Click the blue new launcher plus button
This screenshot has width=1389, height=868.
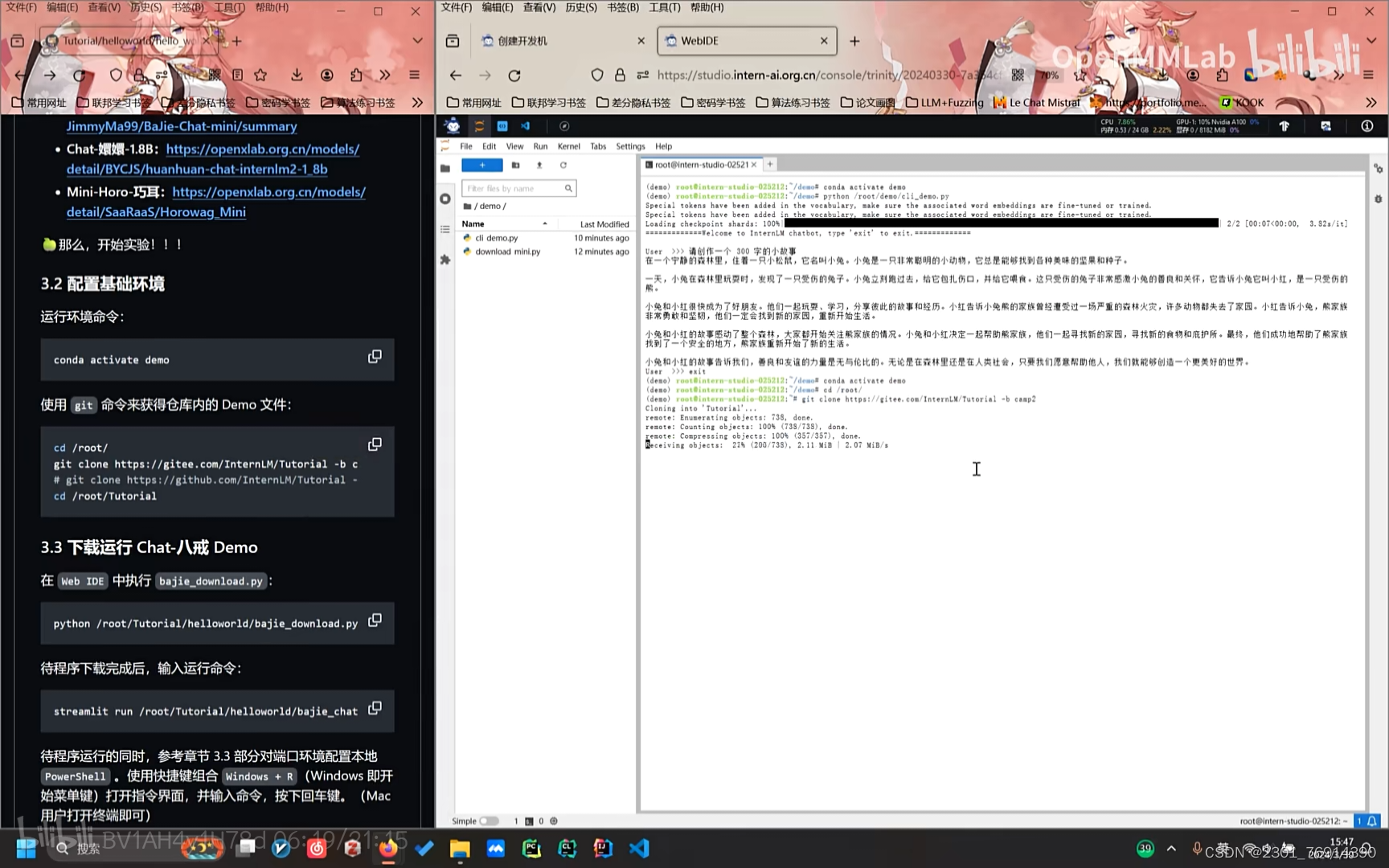point(481,165)
